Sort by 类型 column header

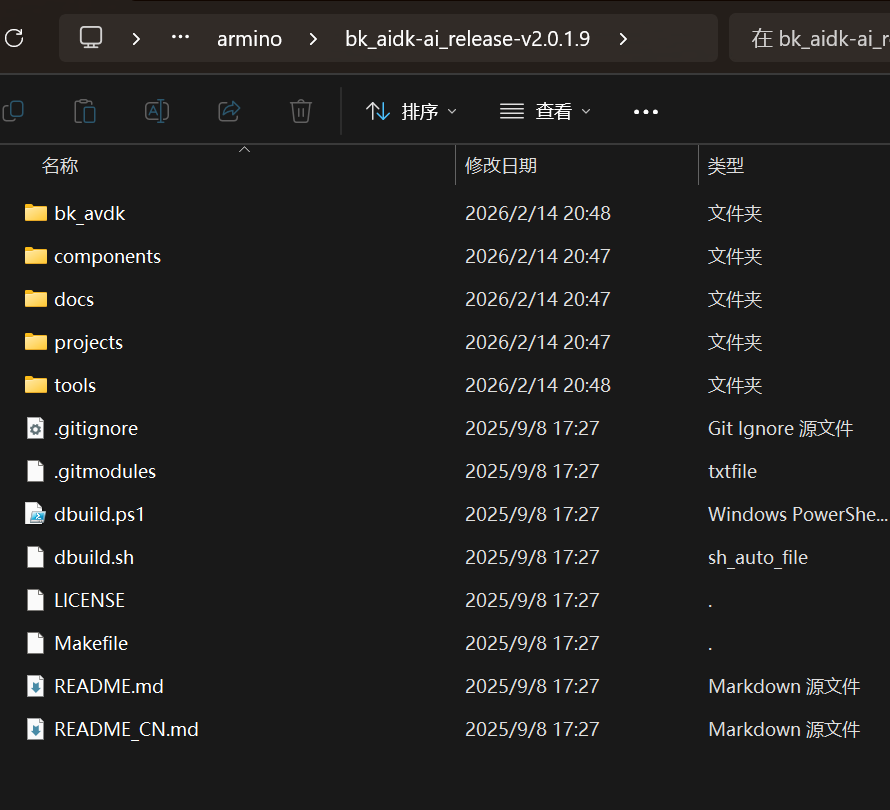point(725,166)
